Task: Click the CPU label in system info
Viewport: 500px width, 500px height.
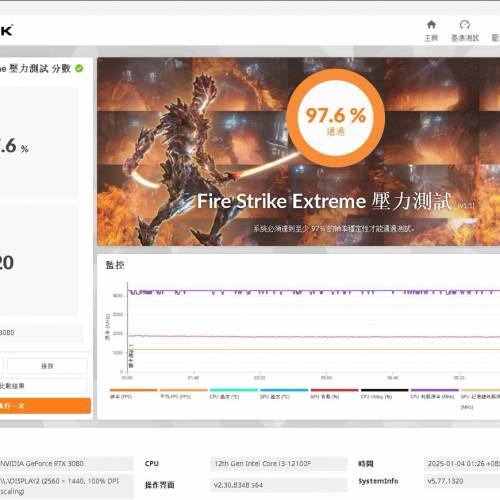Action: pyautogui.click(x=152, y=463)
